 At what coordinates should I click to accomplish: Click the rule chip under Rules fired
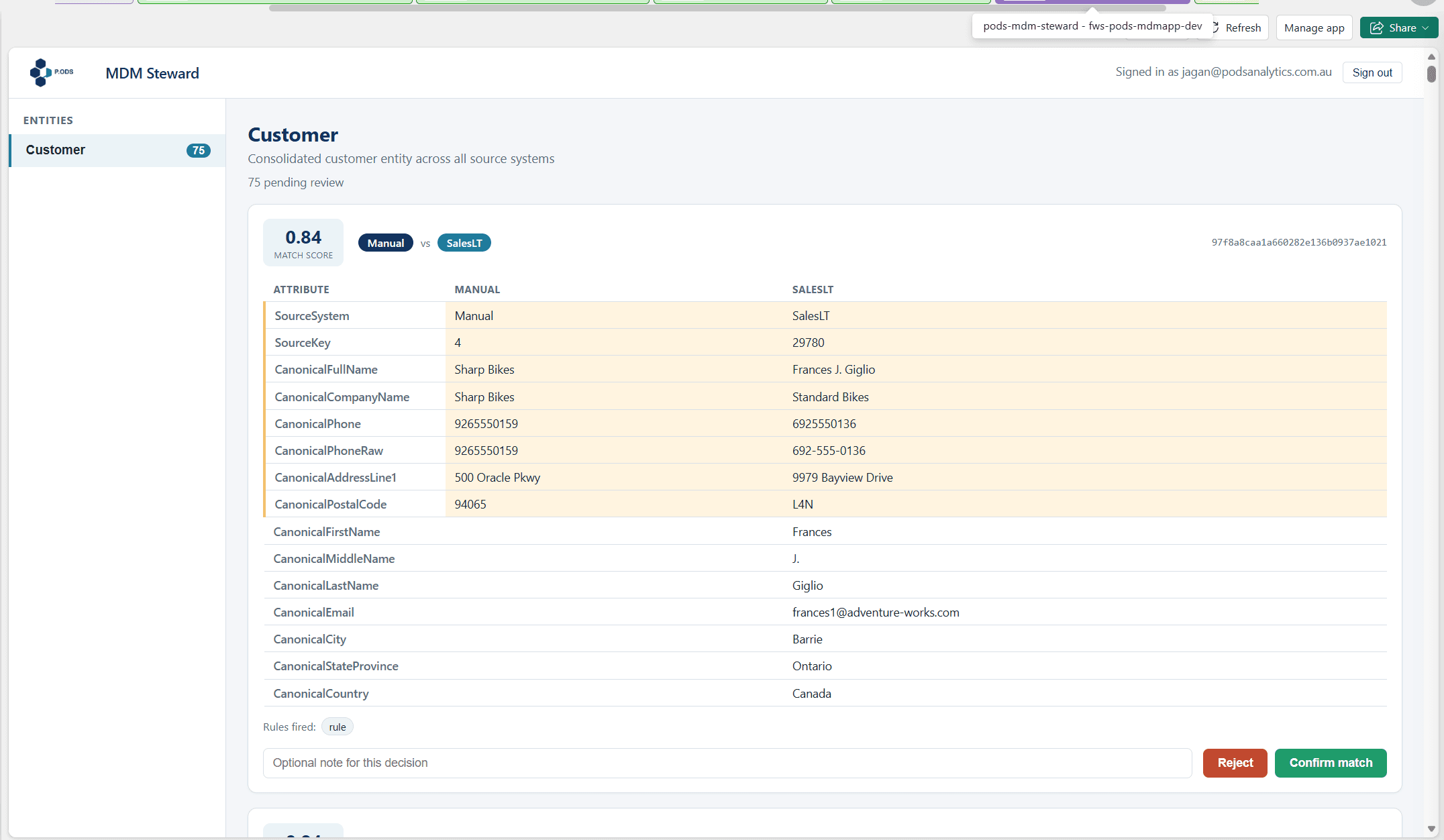click(x=338, y=727)
